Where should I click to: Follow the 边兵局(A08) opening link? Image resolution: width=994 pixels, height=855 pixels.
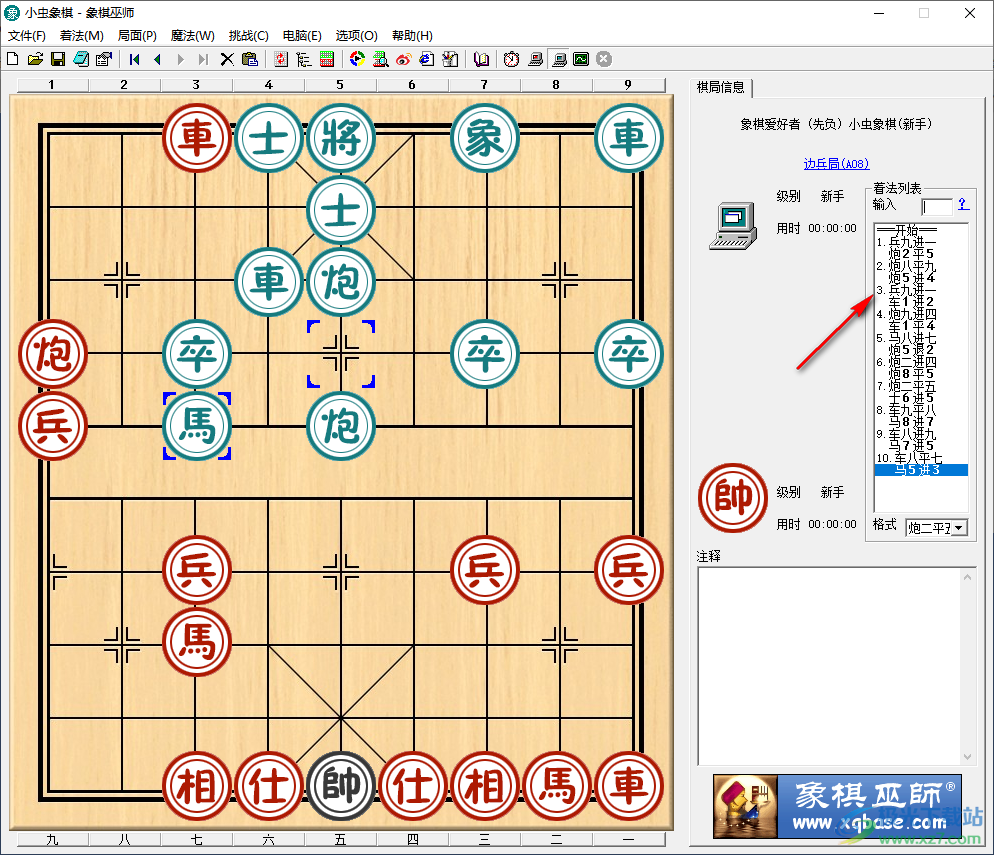click(836, 164)
